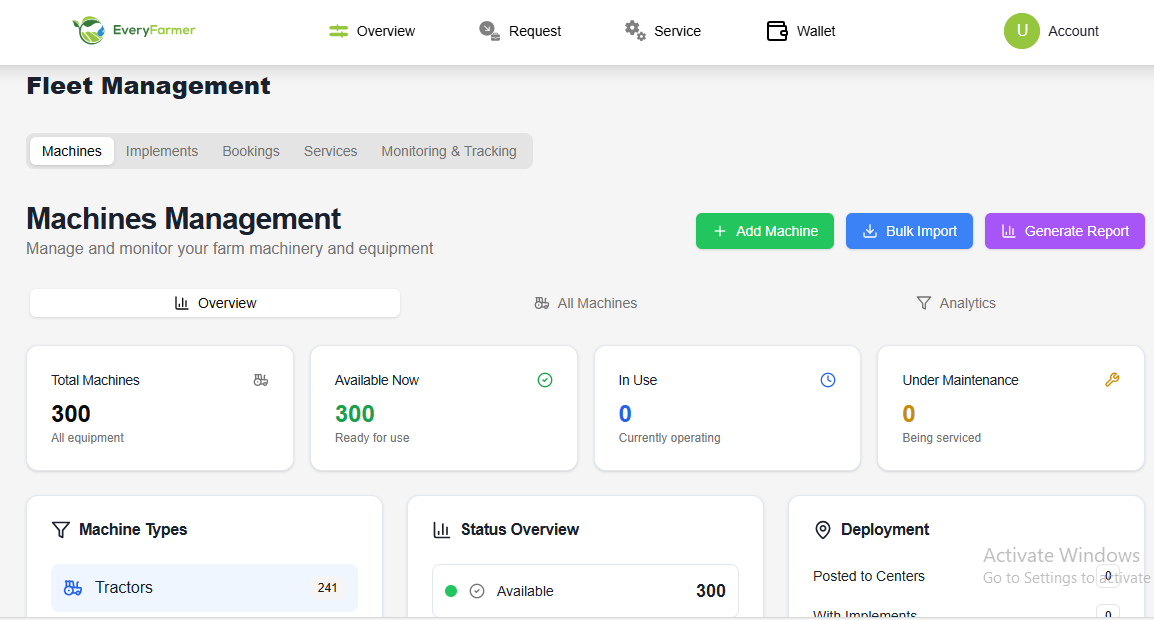Image resolution: width=1154 pixels, height=620 pixels.
Task: Open the Account menu
Action: point(1051,31)
